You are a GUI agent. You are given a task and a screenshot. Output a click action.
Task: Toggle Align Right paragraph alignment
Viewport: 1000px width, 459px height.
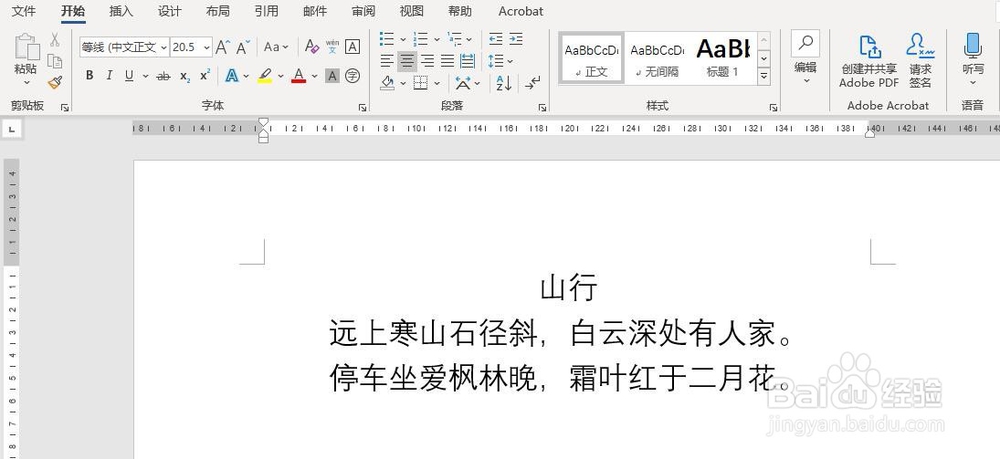tap(427, 61)
